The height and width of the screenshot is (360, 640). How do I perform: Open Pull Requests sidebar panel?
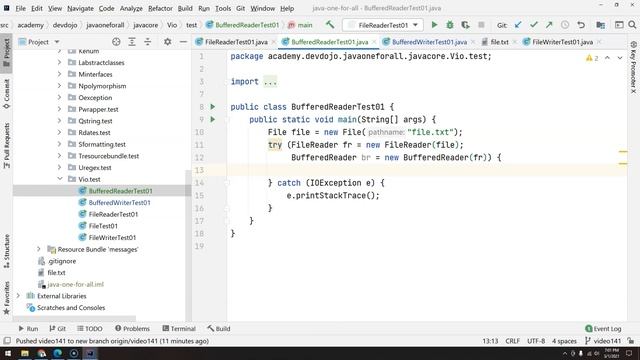click(x=7, y=146)
